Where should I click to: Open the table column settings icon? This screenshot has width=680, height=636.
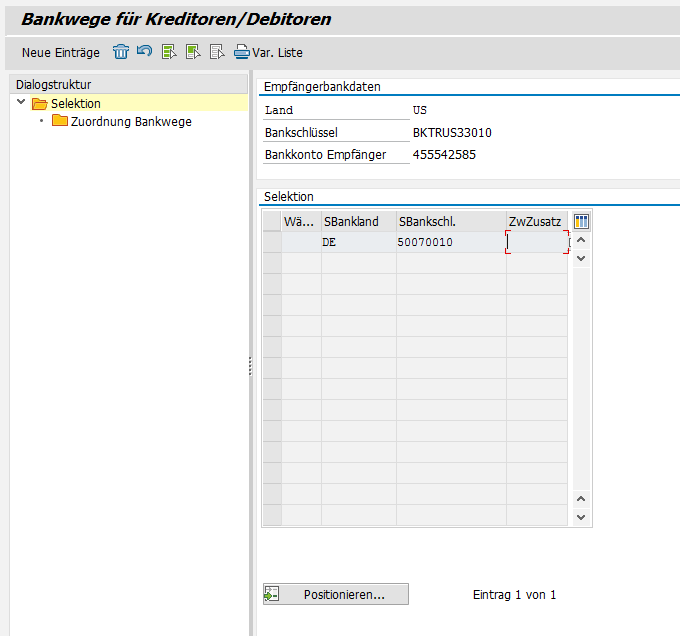[581, 222]
